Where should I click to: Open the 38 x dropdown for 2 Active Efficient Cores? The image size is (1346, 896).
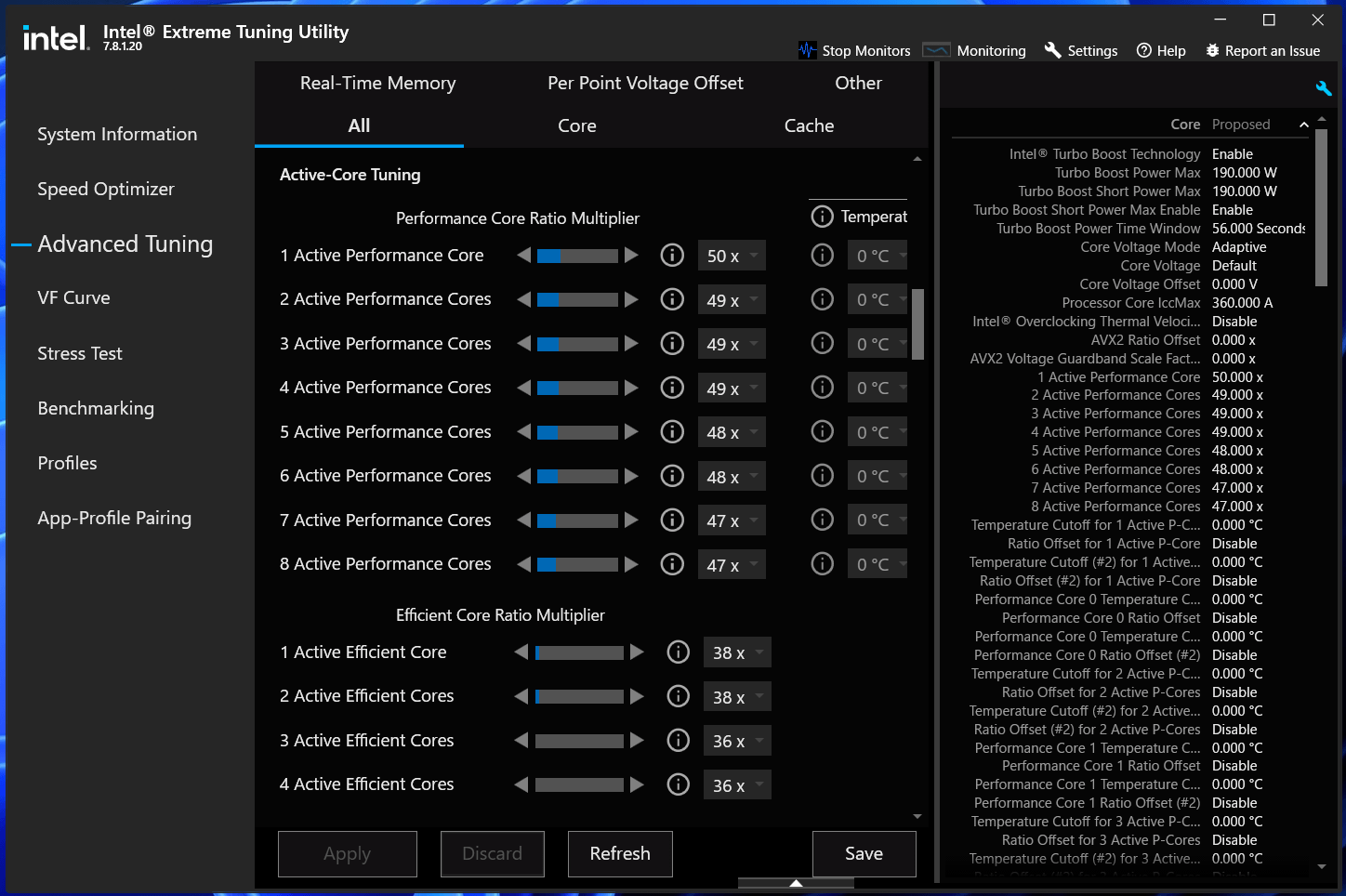point(737,697)
